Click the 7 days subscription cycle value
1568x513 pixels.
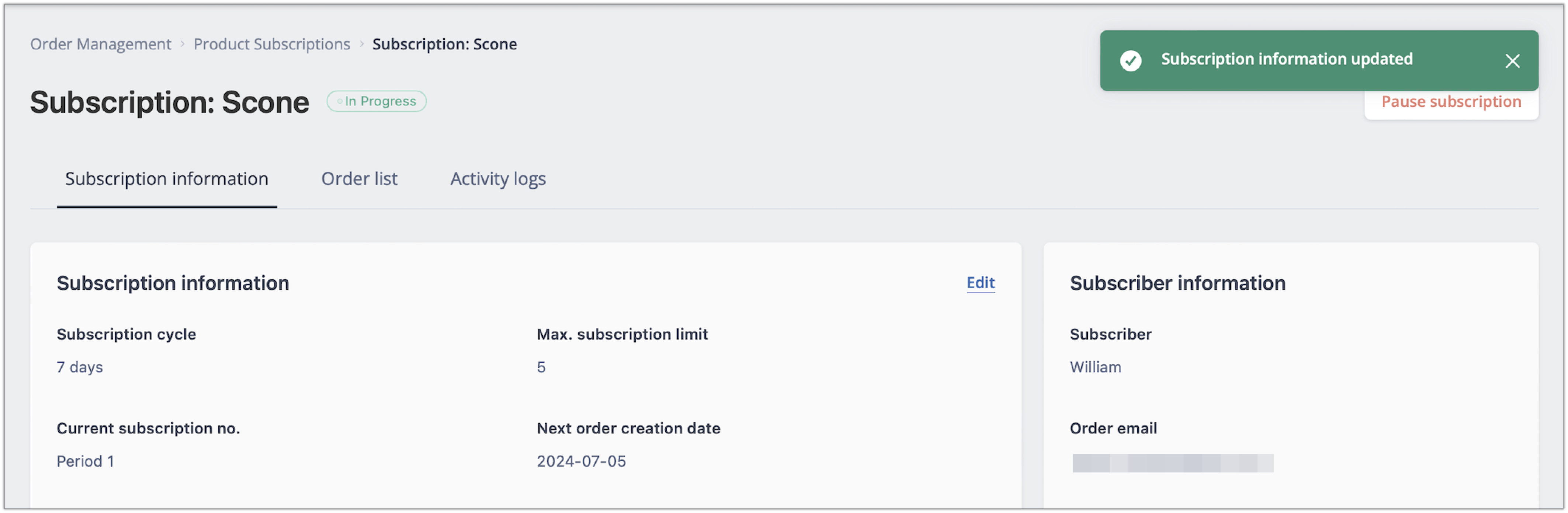[x=80, y=367]
